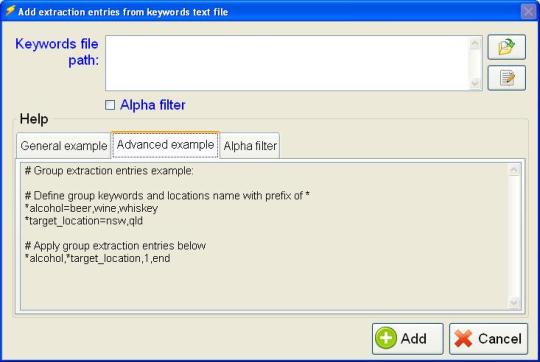The width and height of the screenshot is (540, 362).
Task: Close the dialog with the title bar X
Action: coord(528,12)
